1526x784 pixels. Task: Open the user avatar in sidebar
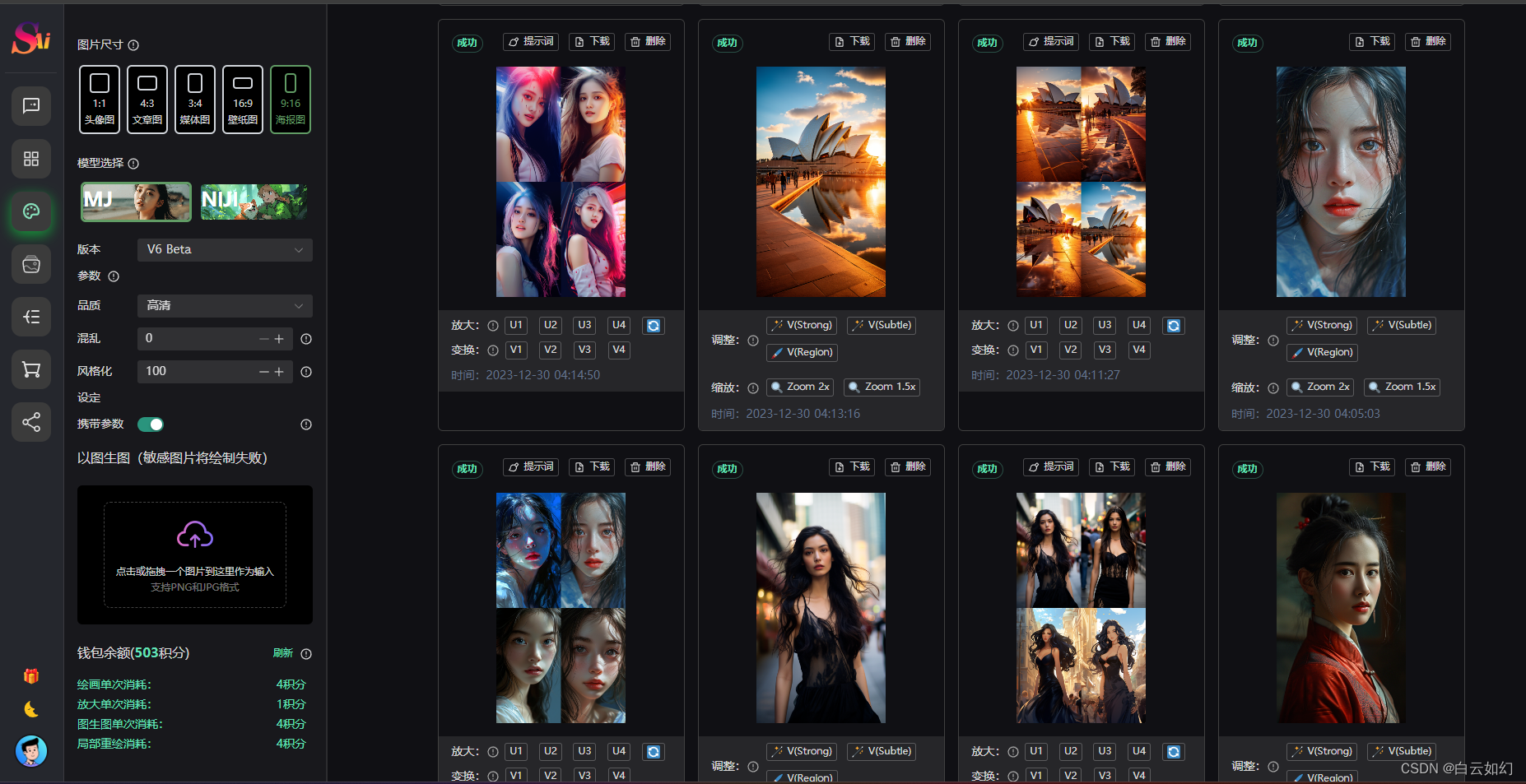click(x=31, y=750)
